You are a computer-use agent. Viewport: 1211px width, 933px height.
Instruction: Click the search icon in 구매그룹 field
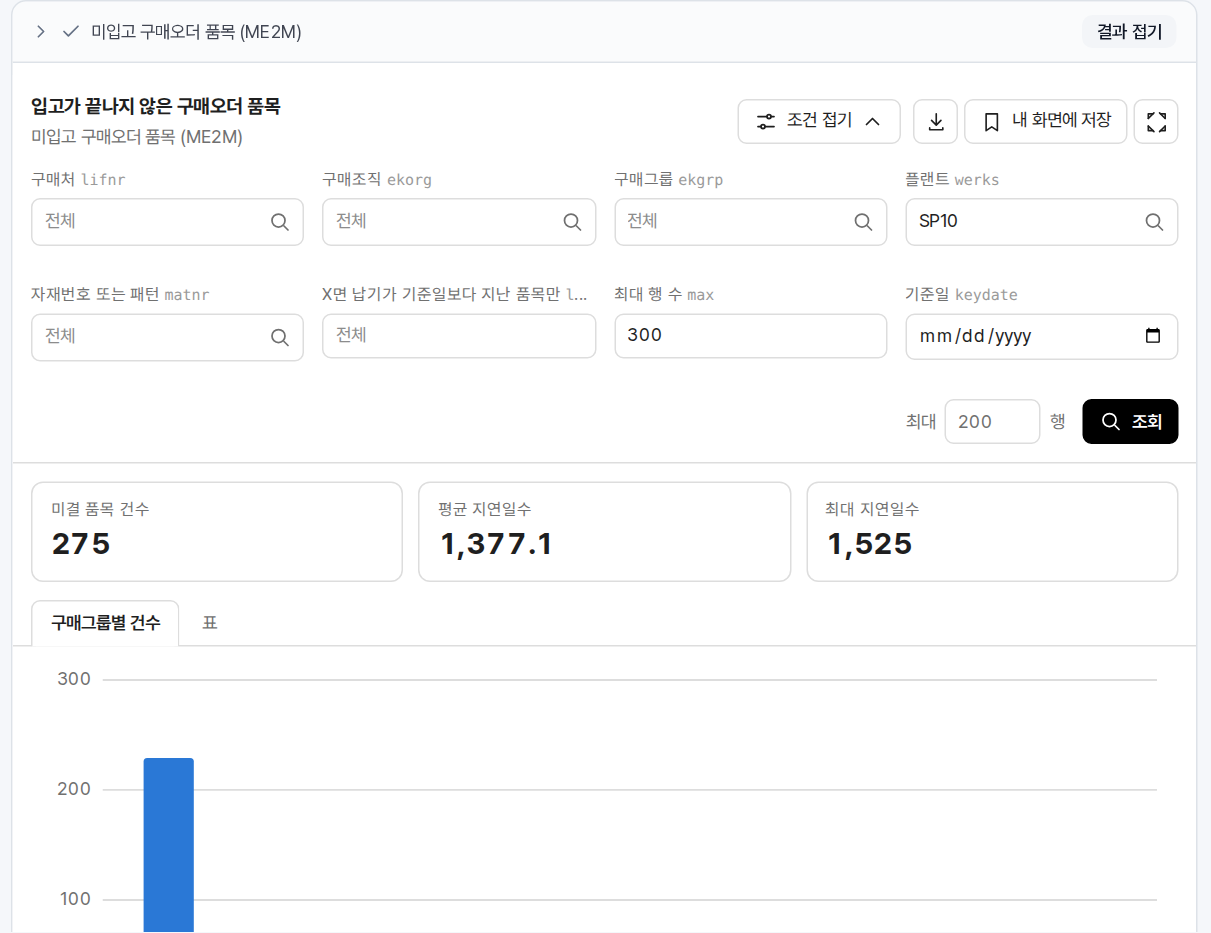863,222
